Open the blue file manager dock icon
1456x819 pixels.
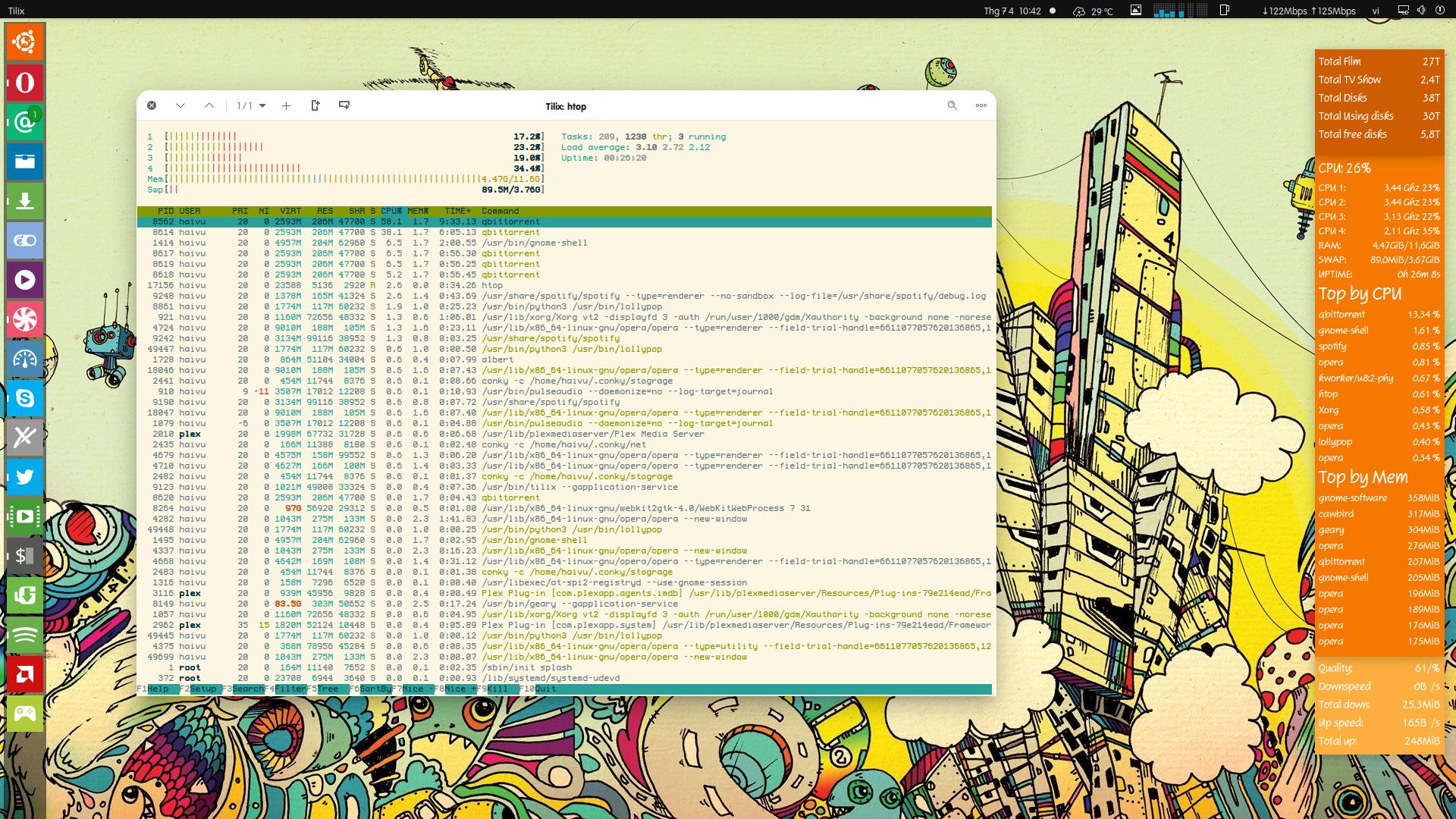point(25,161)
